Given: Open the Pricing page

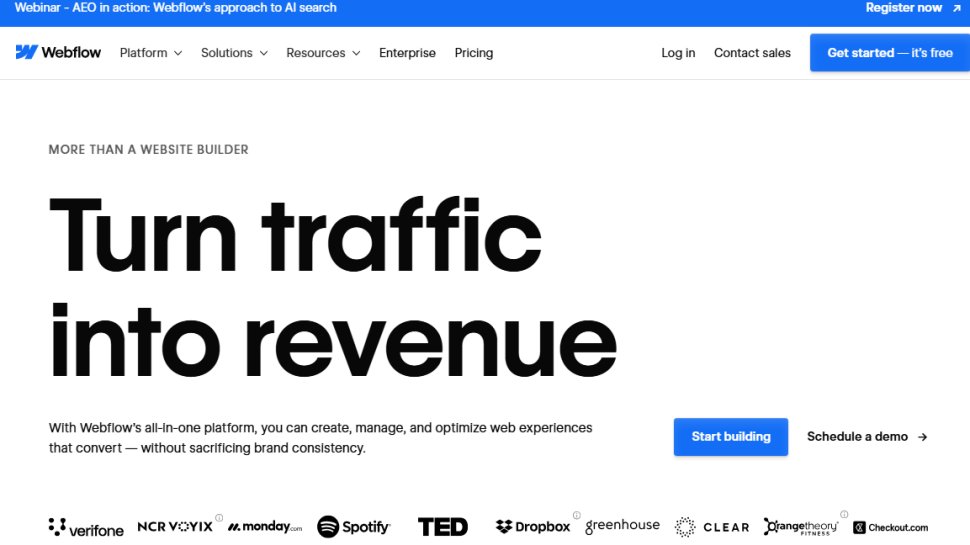Looking at the screenshot, I should (x=474, y=53).
